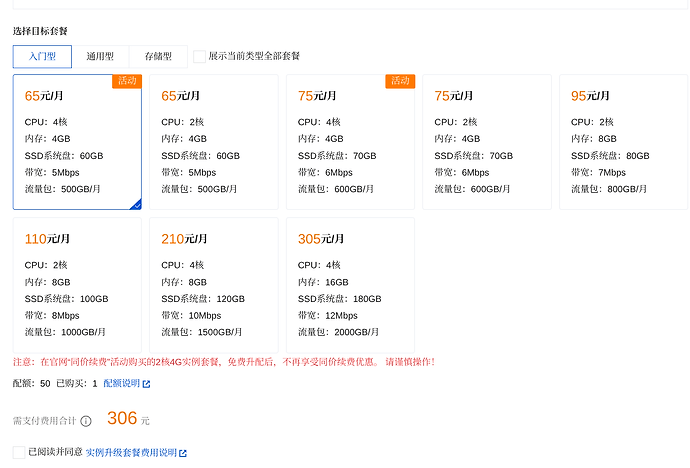Image resolution: width=690 pixels, height=468 pixels.
Task: Switch to the 通用型 tab
Action: click(x=100, y=56)
